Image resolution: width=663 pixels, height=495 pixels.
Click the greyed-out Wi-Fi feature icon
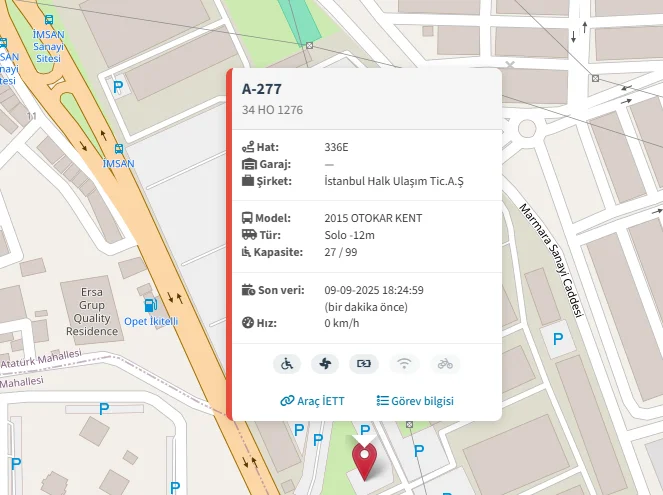click(x=404, y=364)
